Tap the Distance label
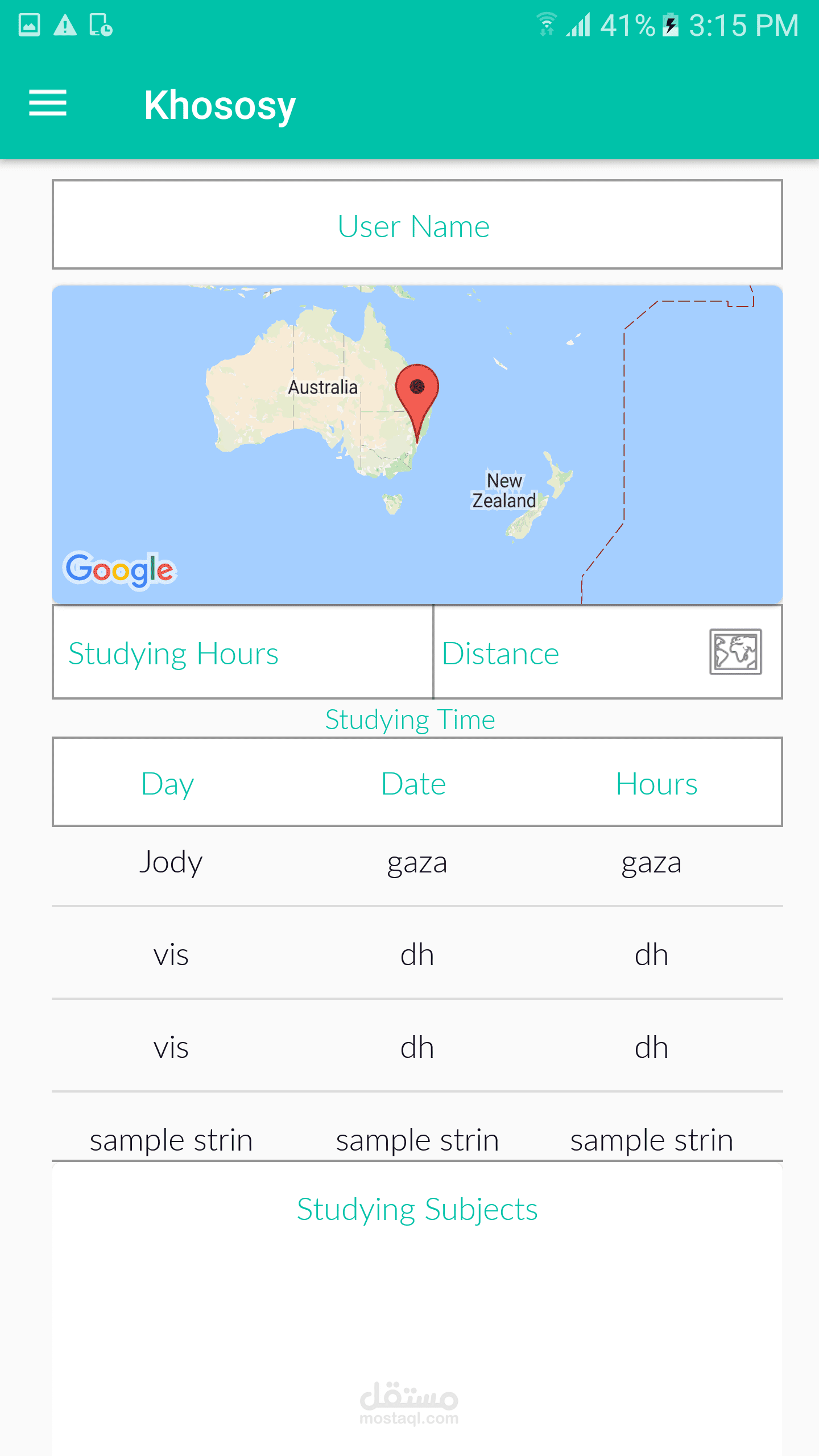Screen dimensions: 819x1456 (500, 653)
